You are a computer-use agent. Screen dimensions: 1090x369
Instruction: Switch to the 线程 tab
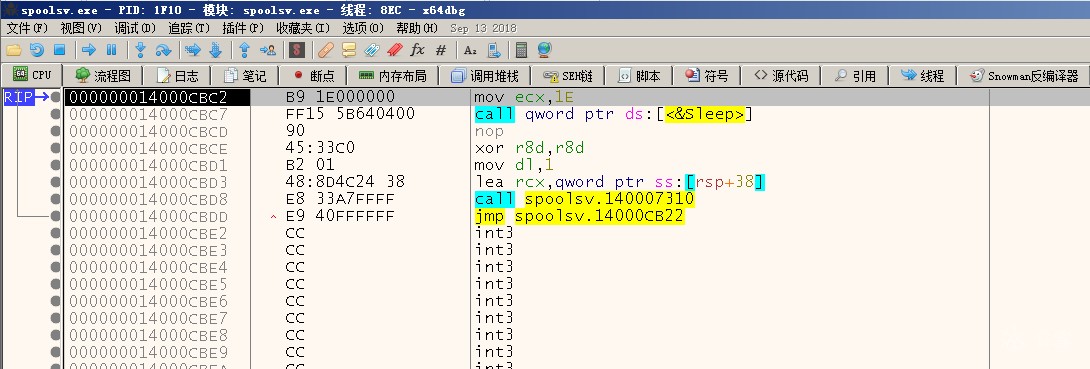[922, 76]
